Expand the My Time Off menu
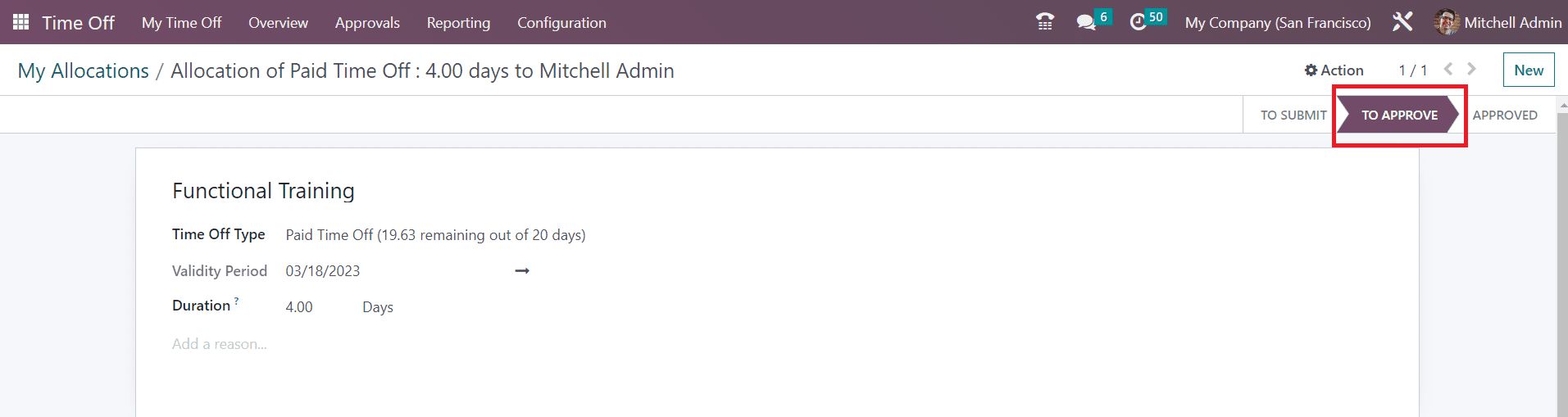This screenshot has height=417, width=1568. [181, 23]
